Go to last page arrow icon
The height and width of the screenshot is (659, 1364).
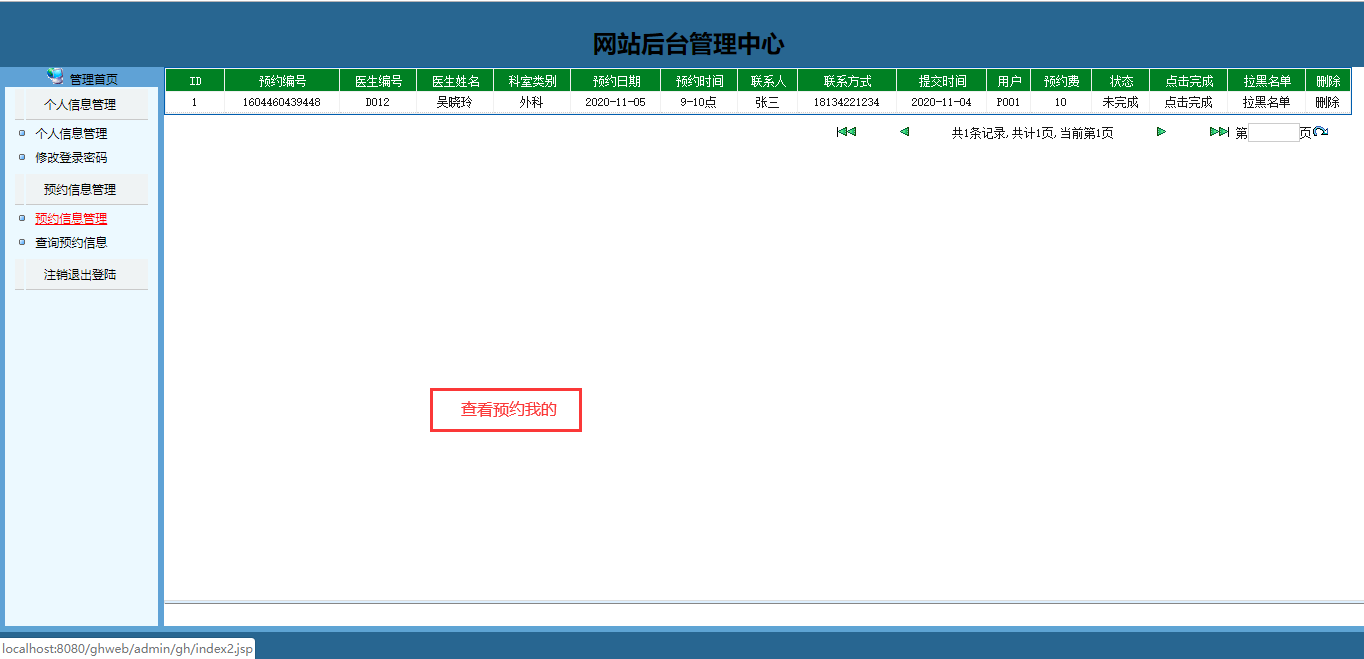pyautogui.click(x=1219, y=132)
